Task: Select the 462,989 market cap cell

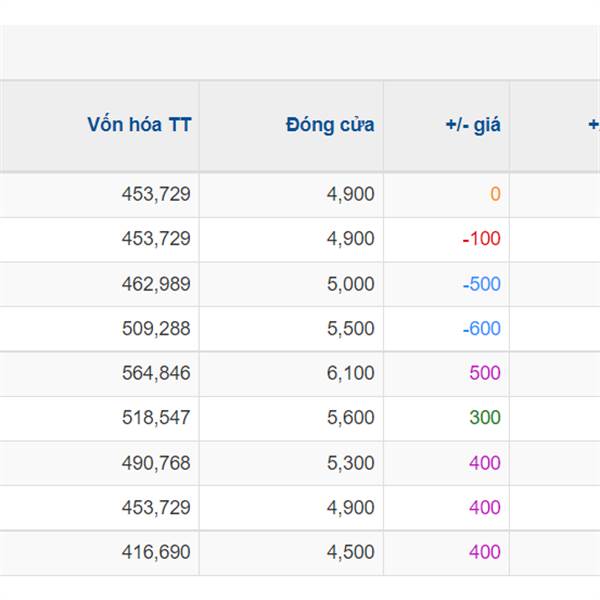Action: (x=156, y=284)
